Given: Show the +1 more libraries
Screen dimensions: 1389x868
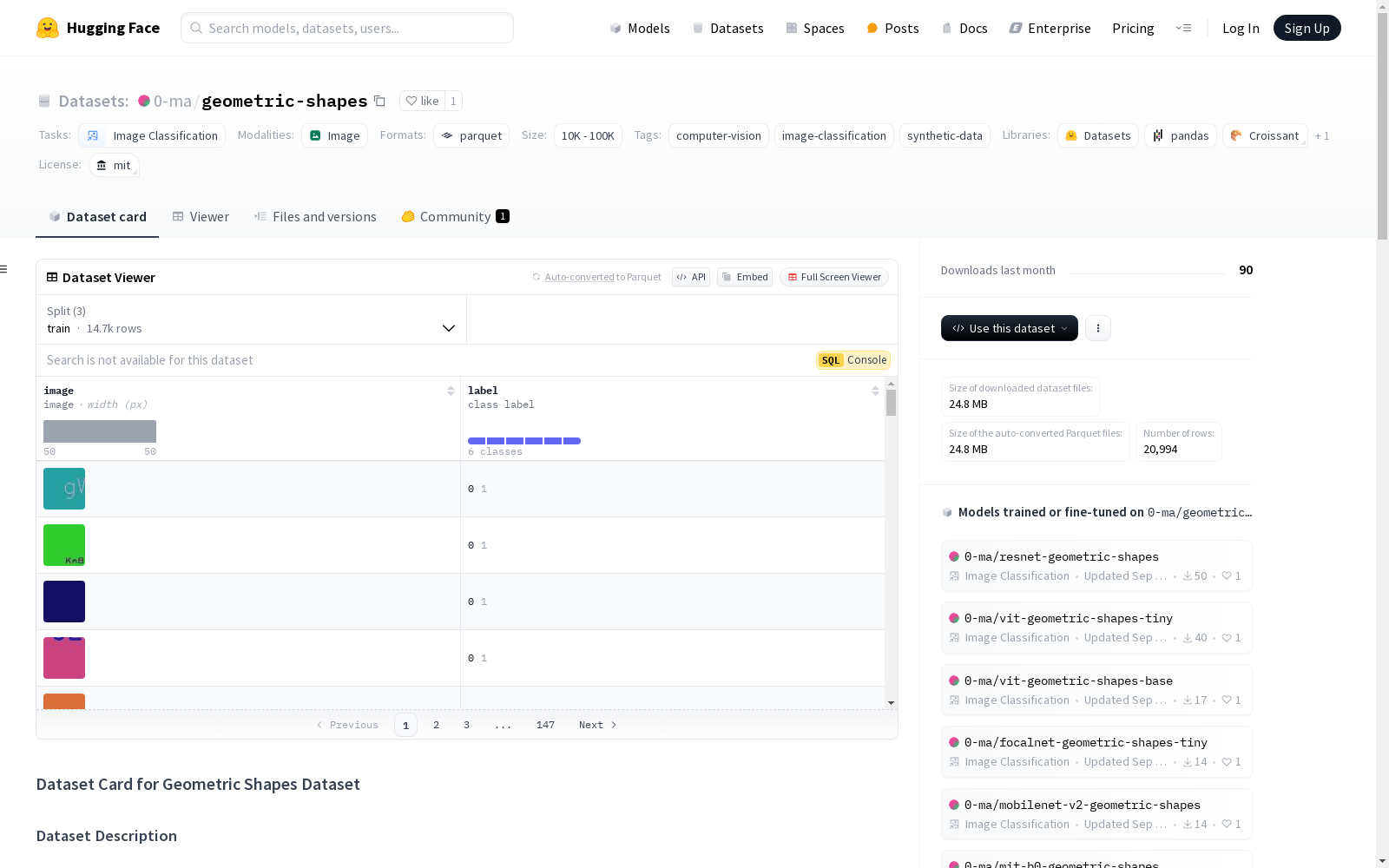Looking at the screenshot, I should pos(1322,135).
